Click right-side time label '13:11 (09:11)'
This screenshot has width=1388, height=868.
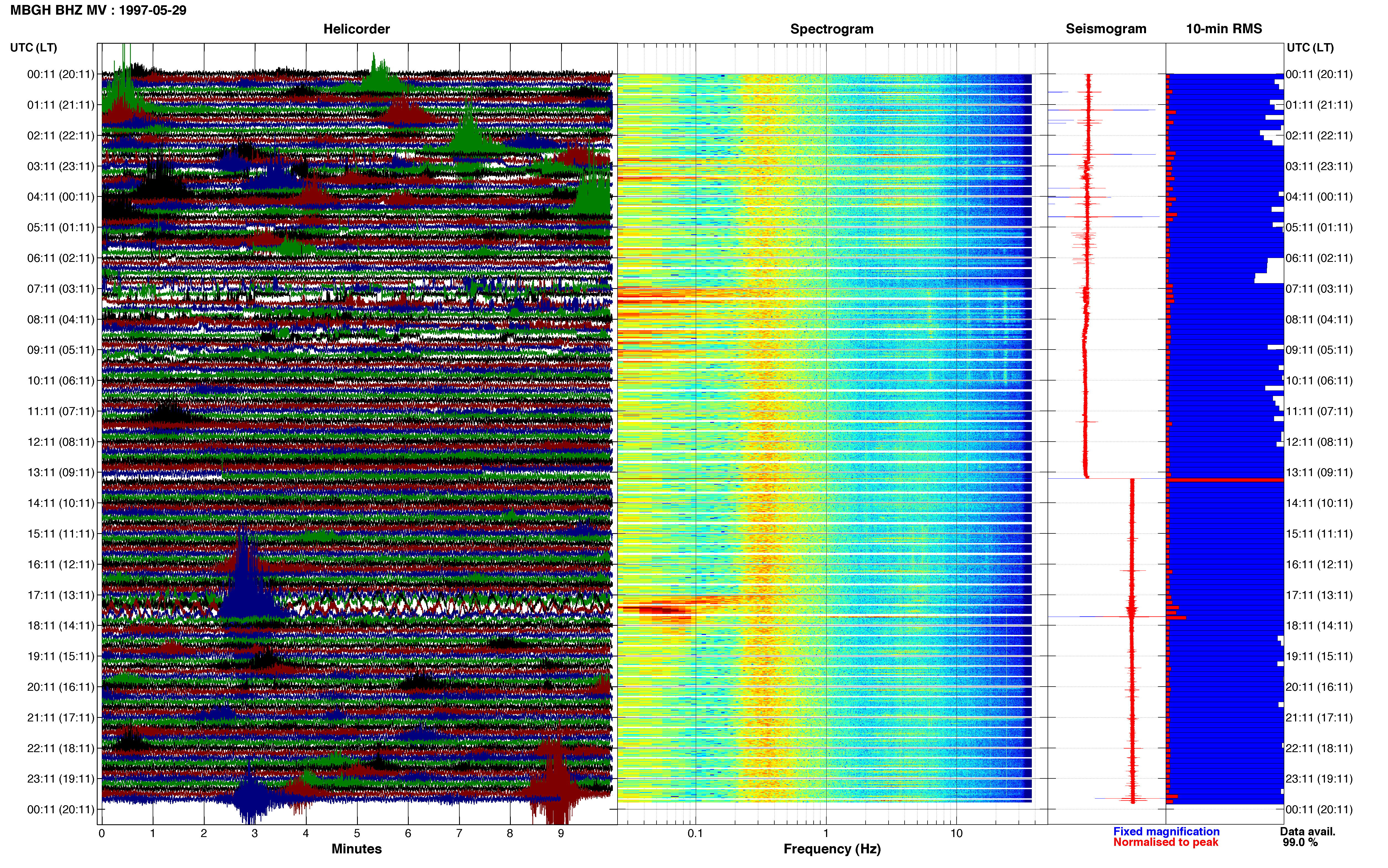(1319, 472)
